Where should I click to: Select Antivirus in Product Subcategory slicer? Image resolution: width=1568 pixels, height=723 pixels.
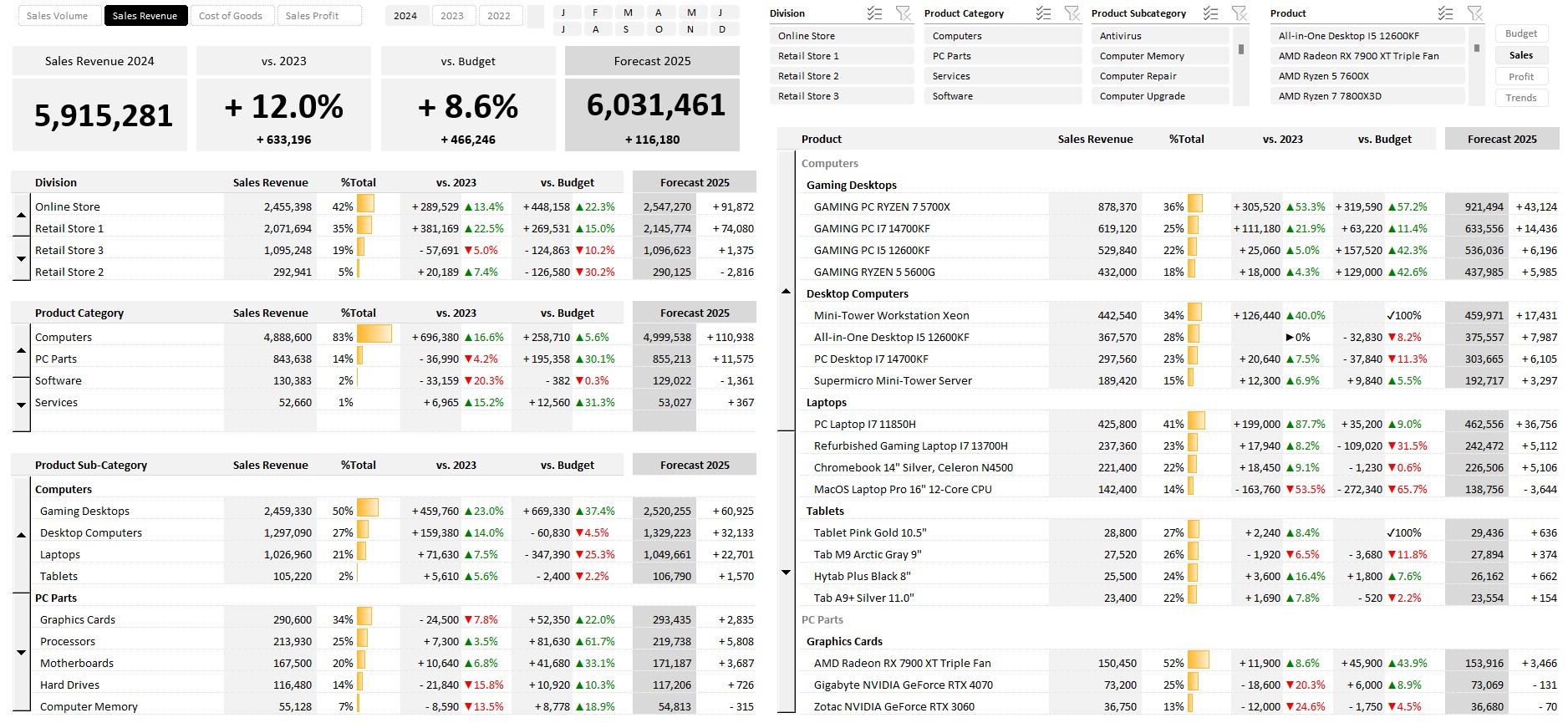[1159, 36]
